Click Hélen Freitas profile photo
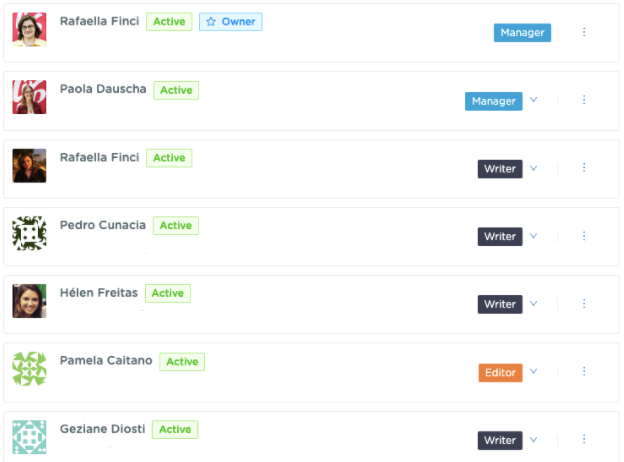 click(29, 301)
